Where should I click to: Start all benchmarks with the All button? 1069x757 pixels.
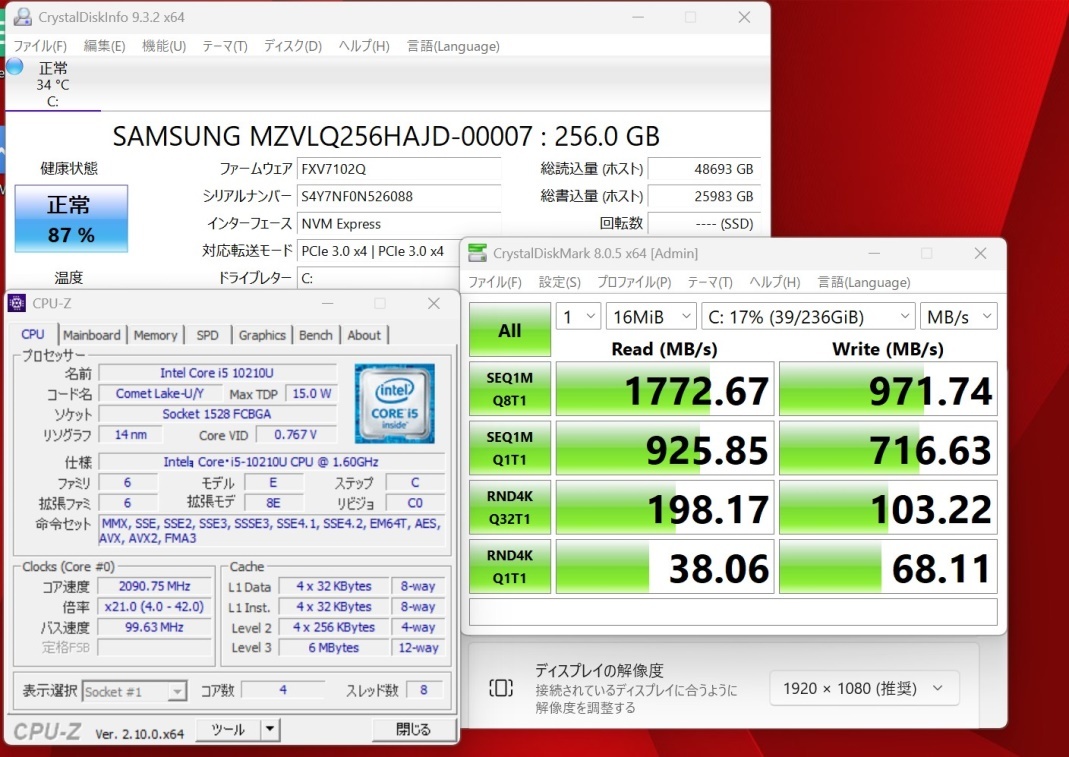pos(510,330)
